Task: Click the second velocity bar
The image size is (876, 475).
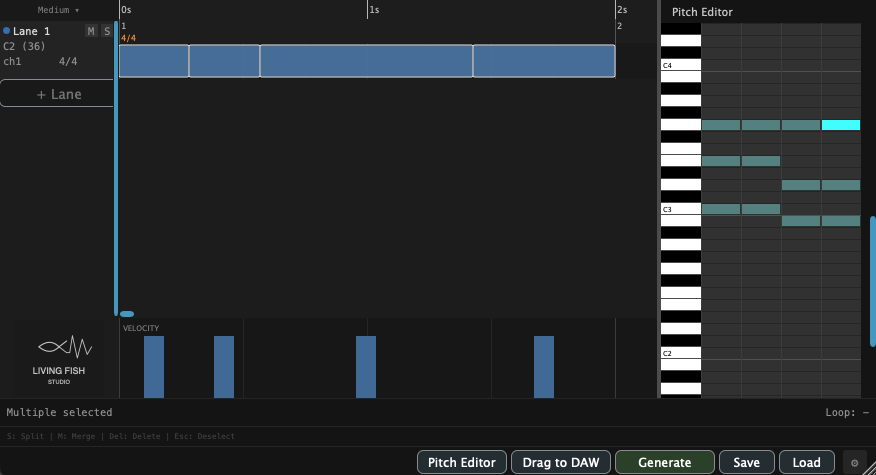Action: tap(224, 367)
